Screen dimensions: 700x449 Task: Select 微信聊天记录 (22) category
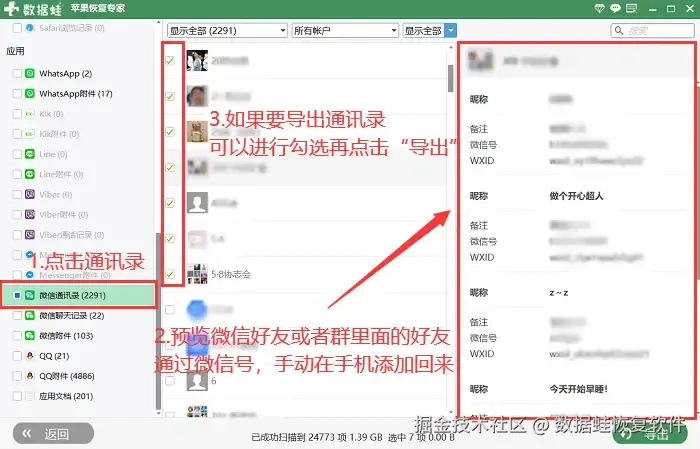[x=71, y=315]
